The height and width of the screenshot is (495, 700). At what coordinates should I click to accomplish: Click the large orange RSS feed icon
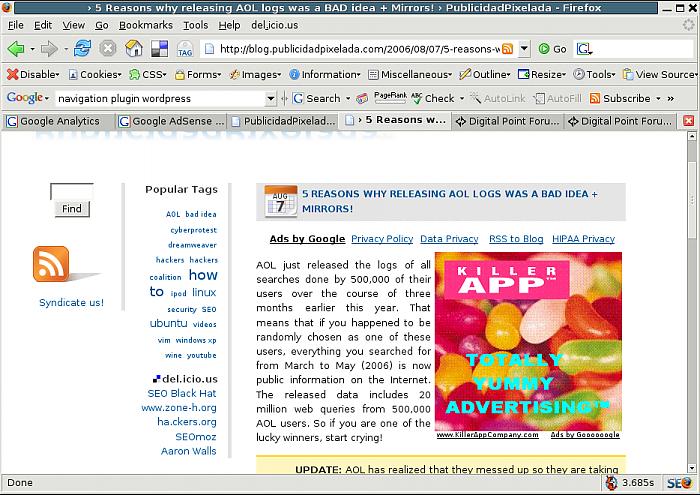tap(51, 264)
